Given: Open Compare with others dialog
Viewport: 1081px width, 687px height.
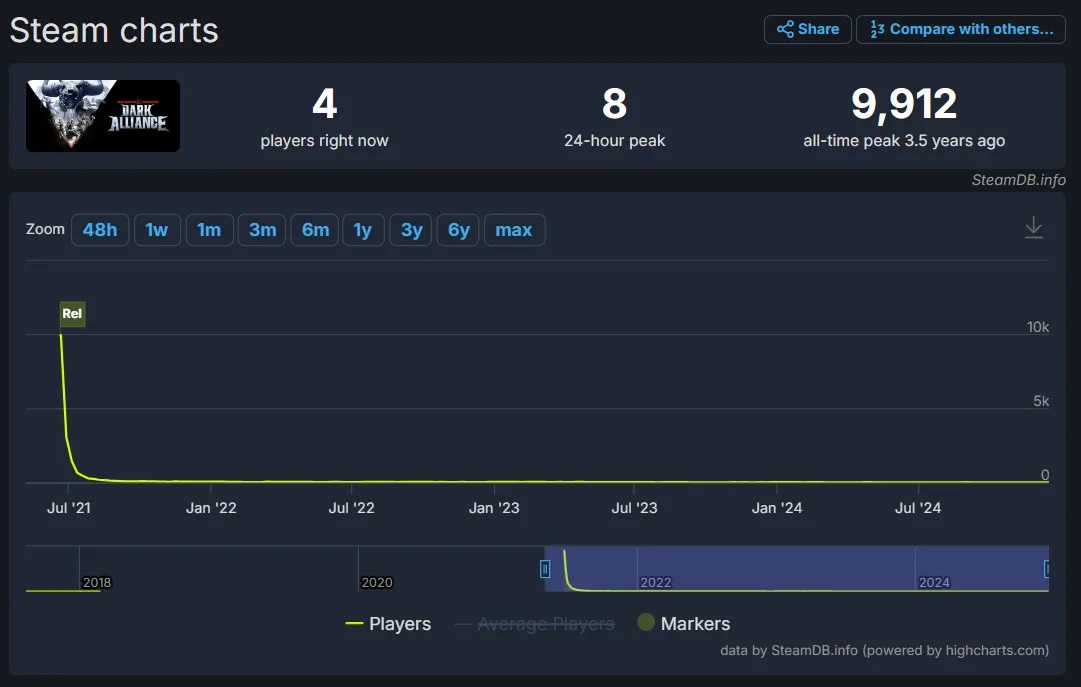Looking at the screenshot, I should pyautogui.click(x=960, y=29).
